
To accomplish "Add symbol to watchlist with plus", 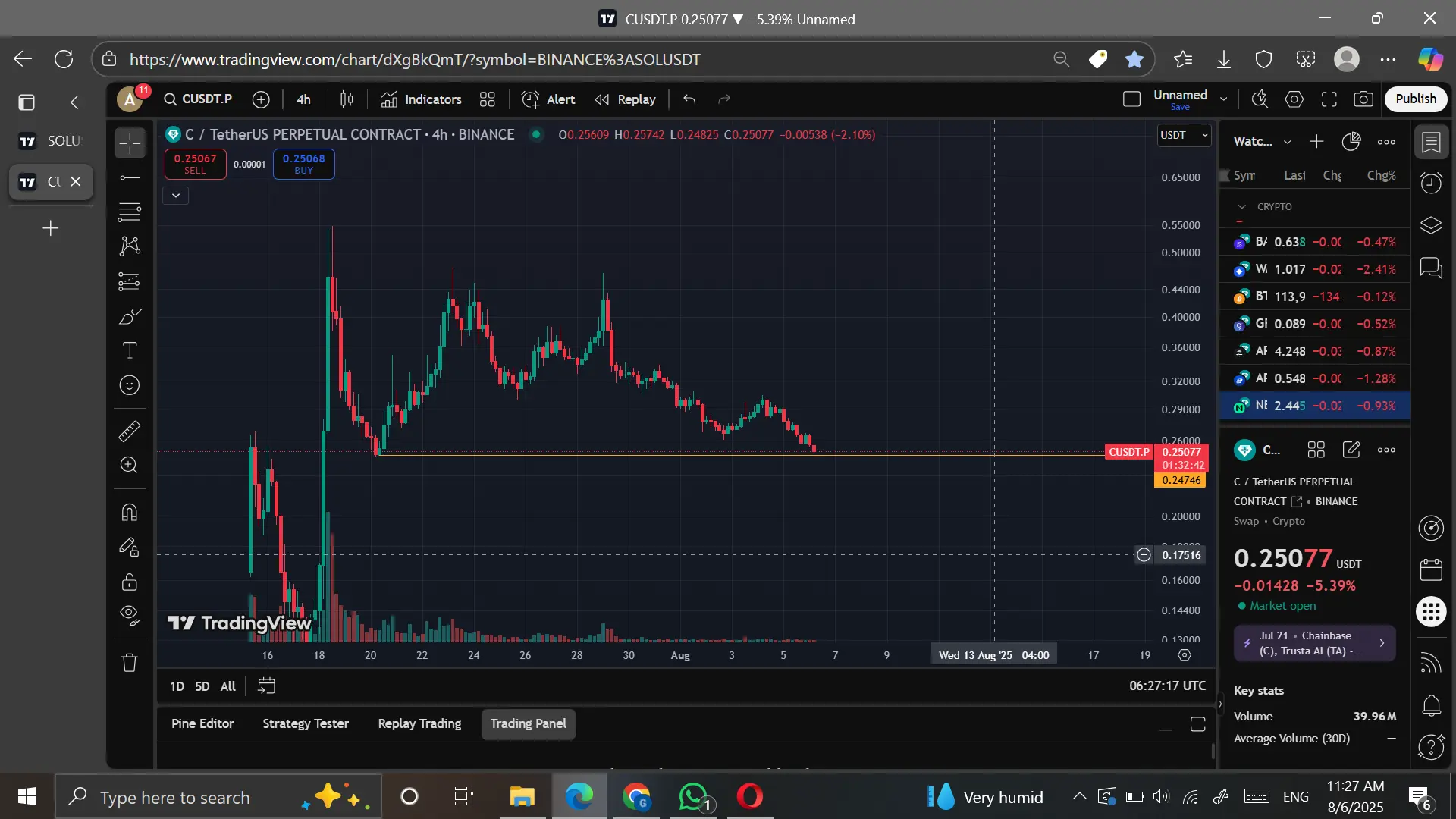I will tap(1316, 142).
